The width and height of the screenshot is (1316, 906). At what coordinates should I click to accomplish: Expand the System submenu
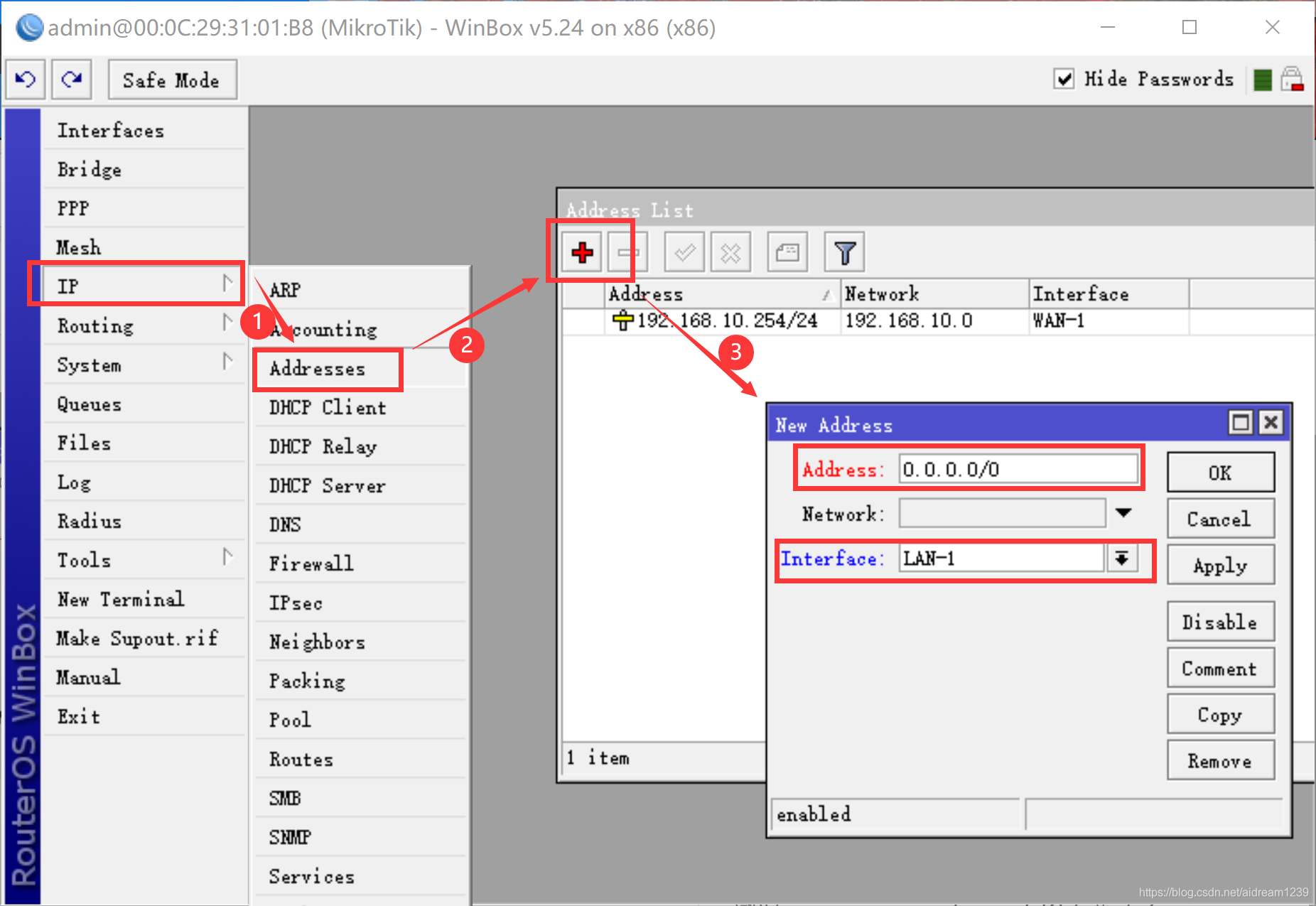pyautogui.click(x=144, y=365)
